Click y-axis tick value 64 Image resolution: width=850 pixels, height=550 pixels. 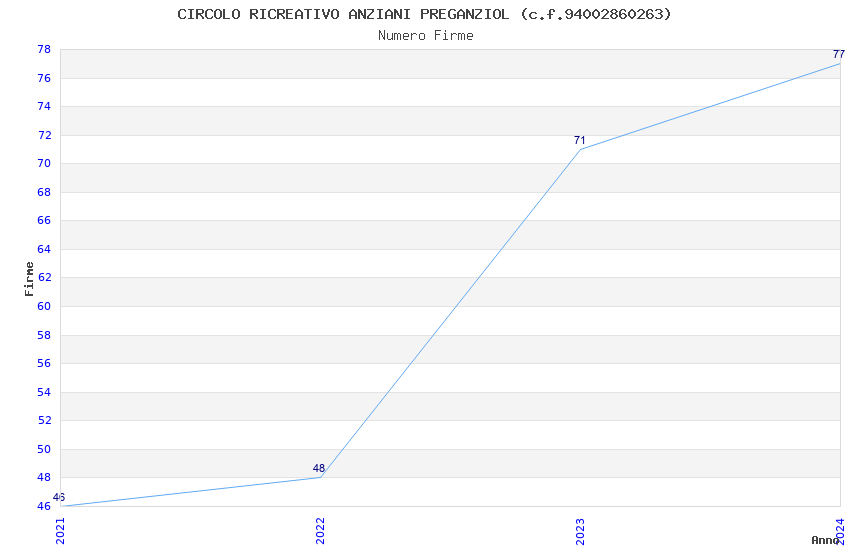pos(44,249)
